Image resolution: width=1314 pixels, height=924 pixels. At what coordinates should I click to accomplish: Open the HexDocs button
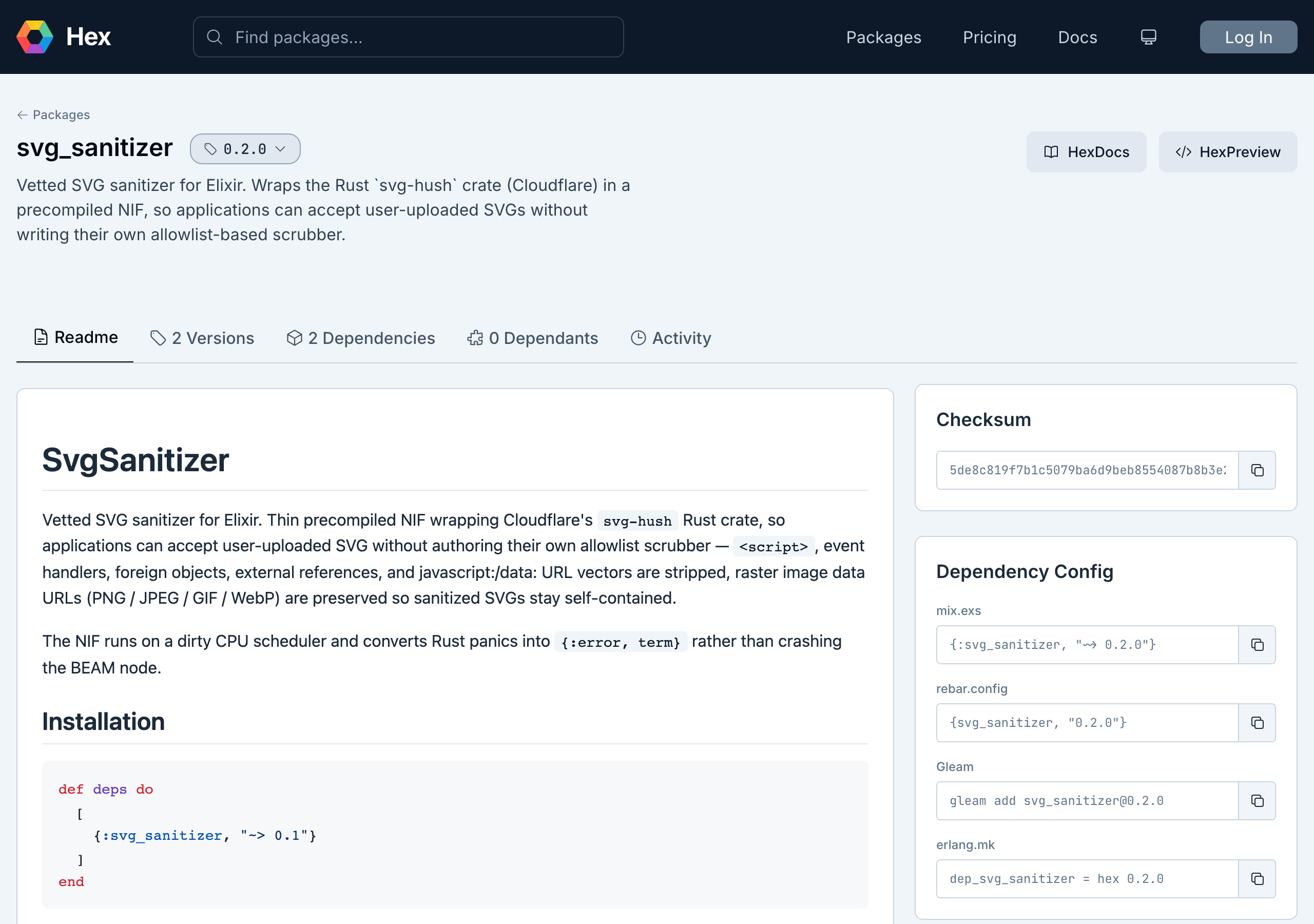point(1086,152)
